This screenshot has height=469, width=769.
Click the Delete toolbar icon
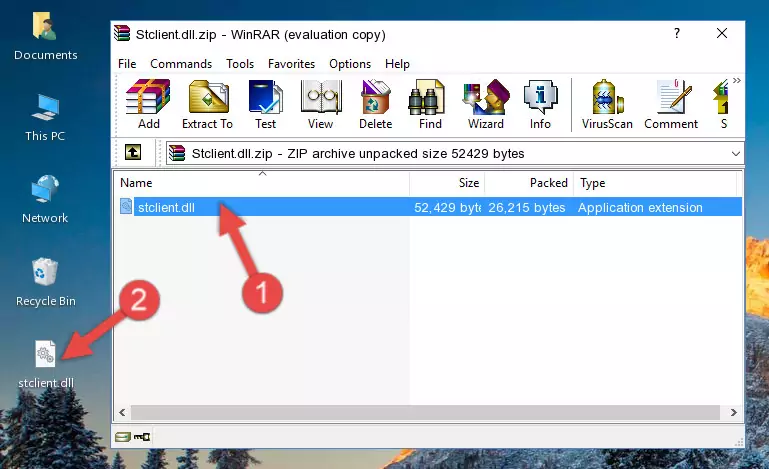[x=376, y=104]
